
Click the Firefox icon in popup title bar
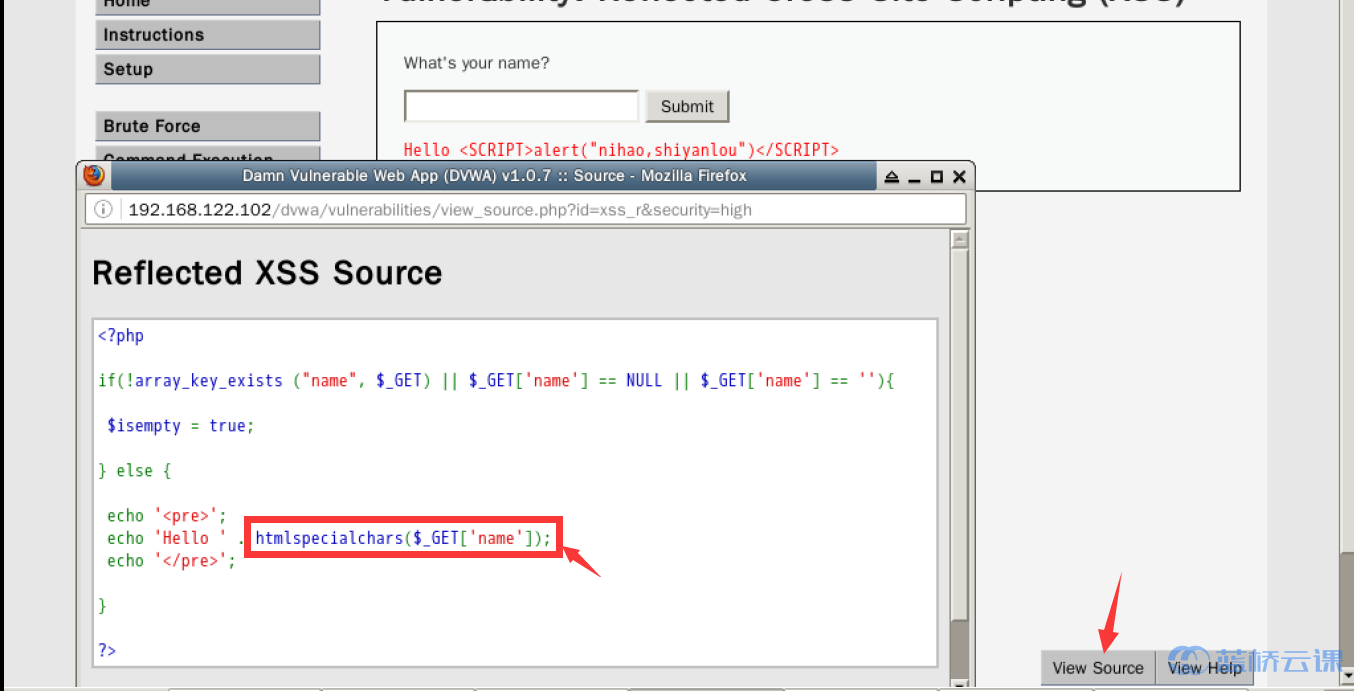tap(94, 176)
